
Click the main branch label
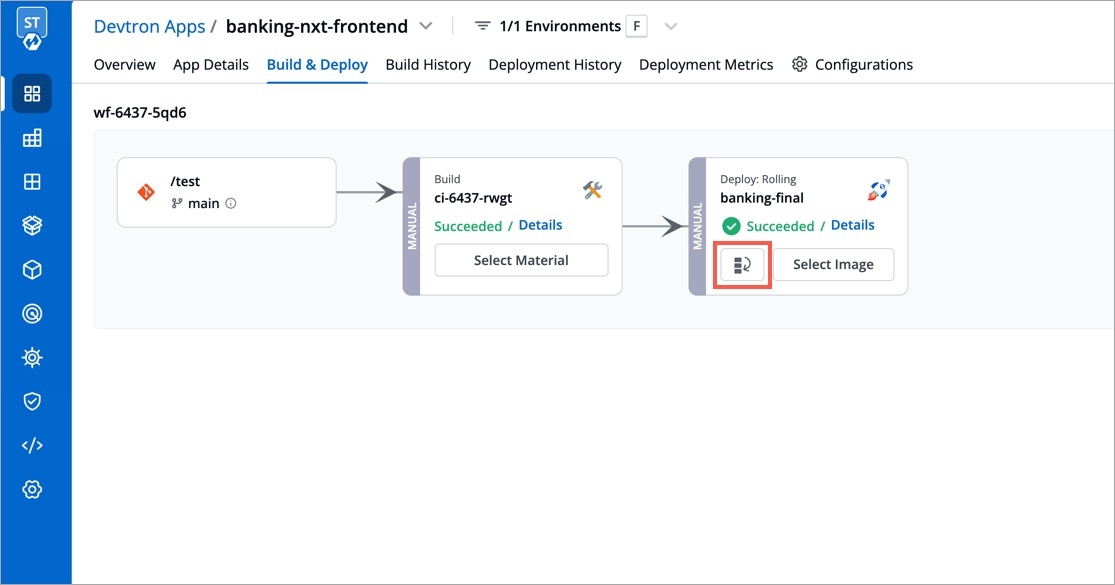tap(203, 203)
